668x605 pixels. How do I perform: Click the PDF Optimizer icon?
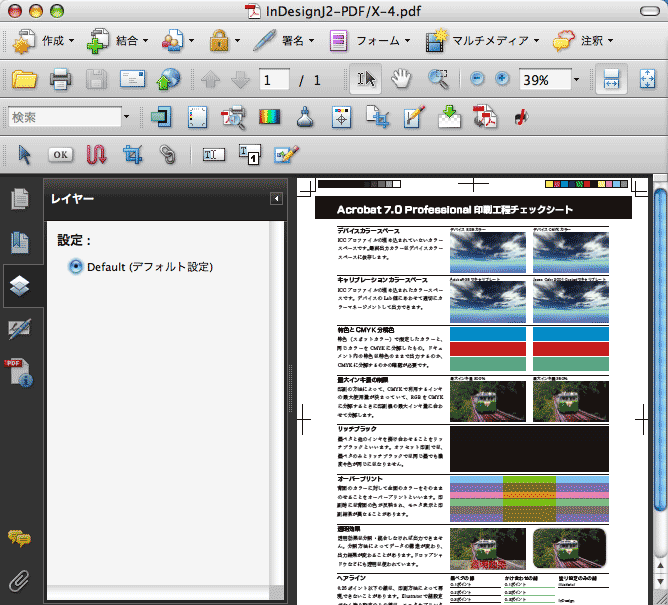click(485, 117)
